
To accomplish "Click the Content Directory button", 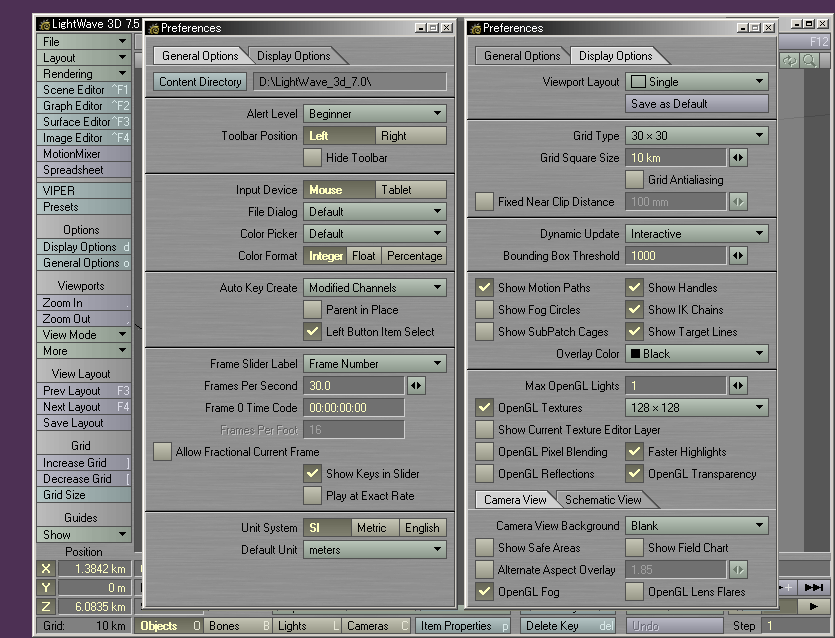I will [200, 82].
